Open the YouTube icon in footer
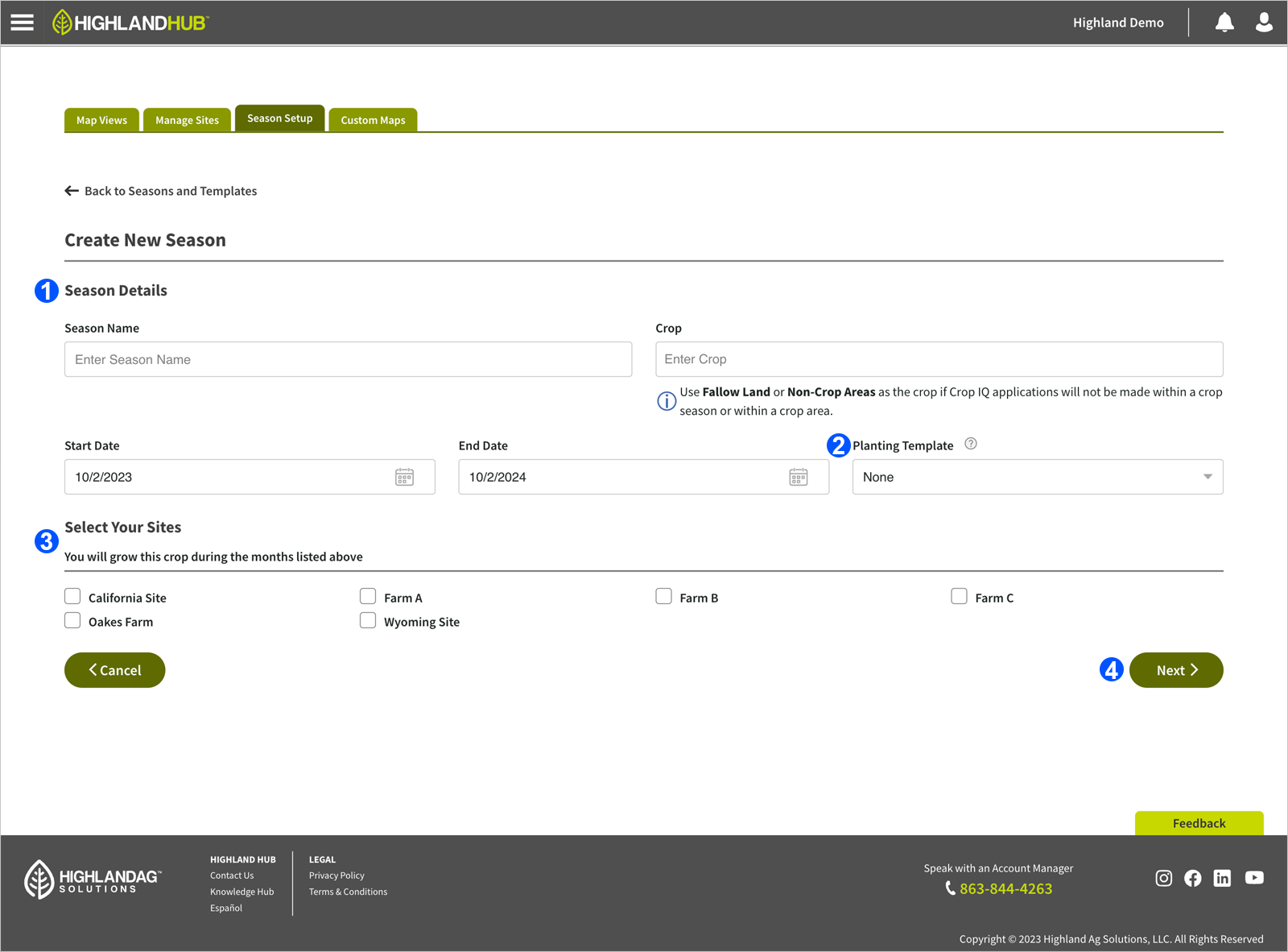The width and height of the screenshot is (1288, 952). click(1253, 878)
